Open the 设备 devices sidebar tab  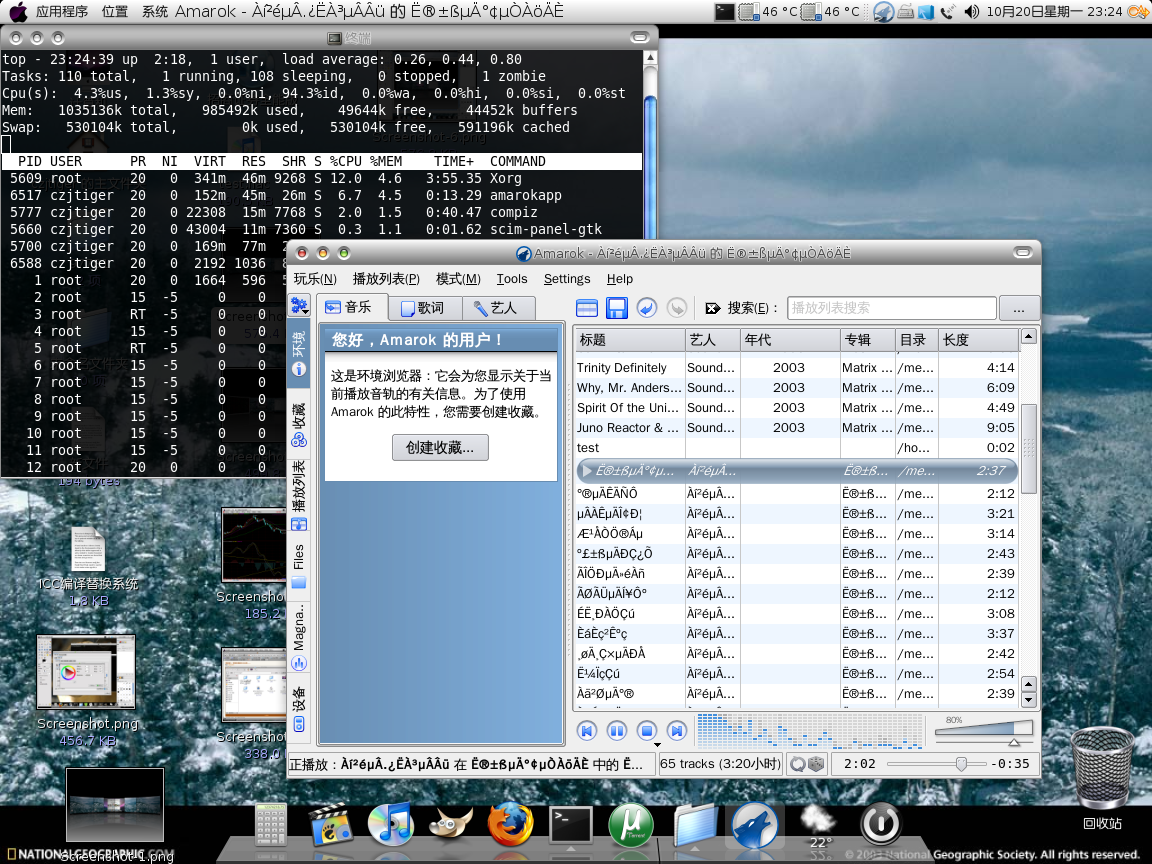click(299, 709)
